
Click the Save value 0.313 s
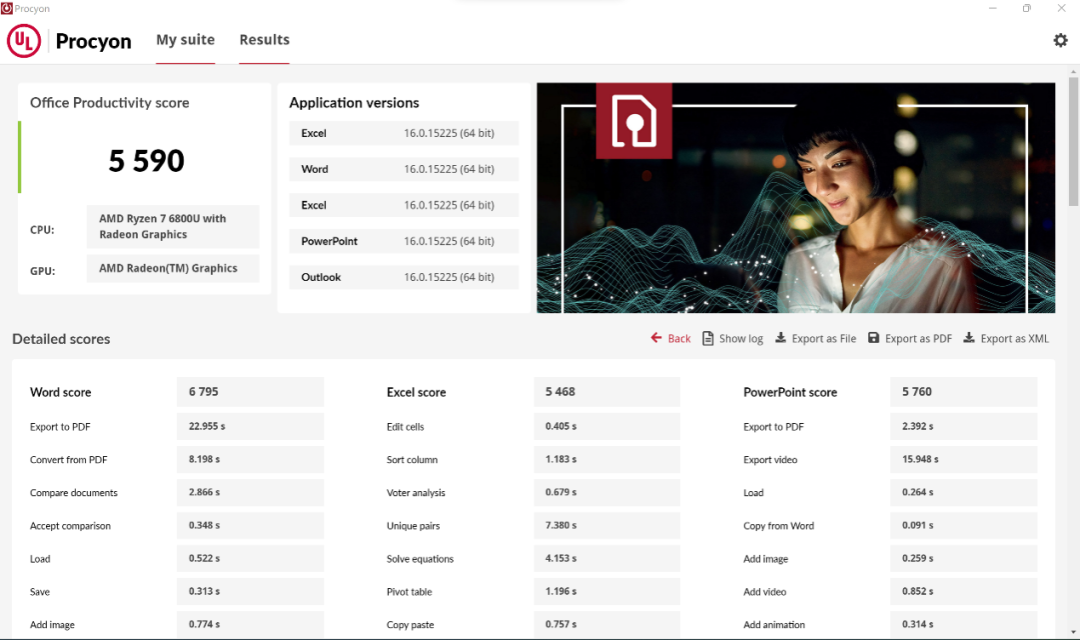coord(250,592)
